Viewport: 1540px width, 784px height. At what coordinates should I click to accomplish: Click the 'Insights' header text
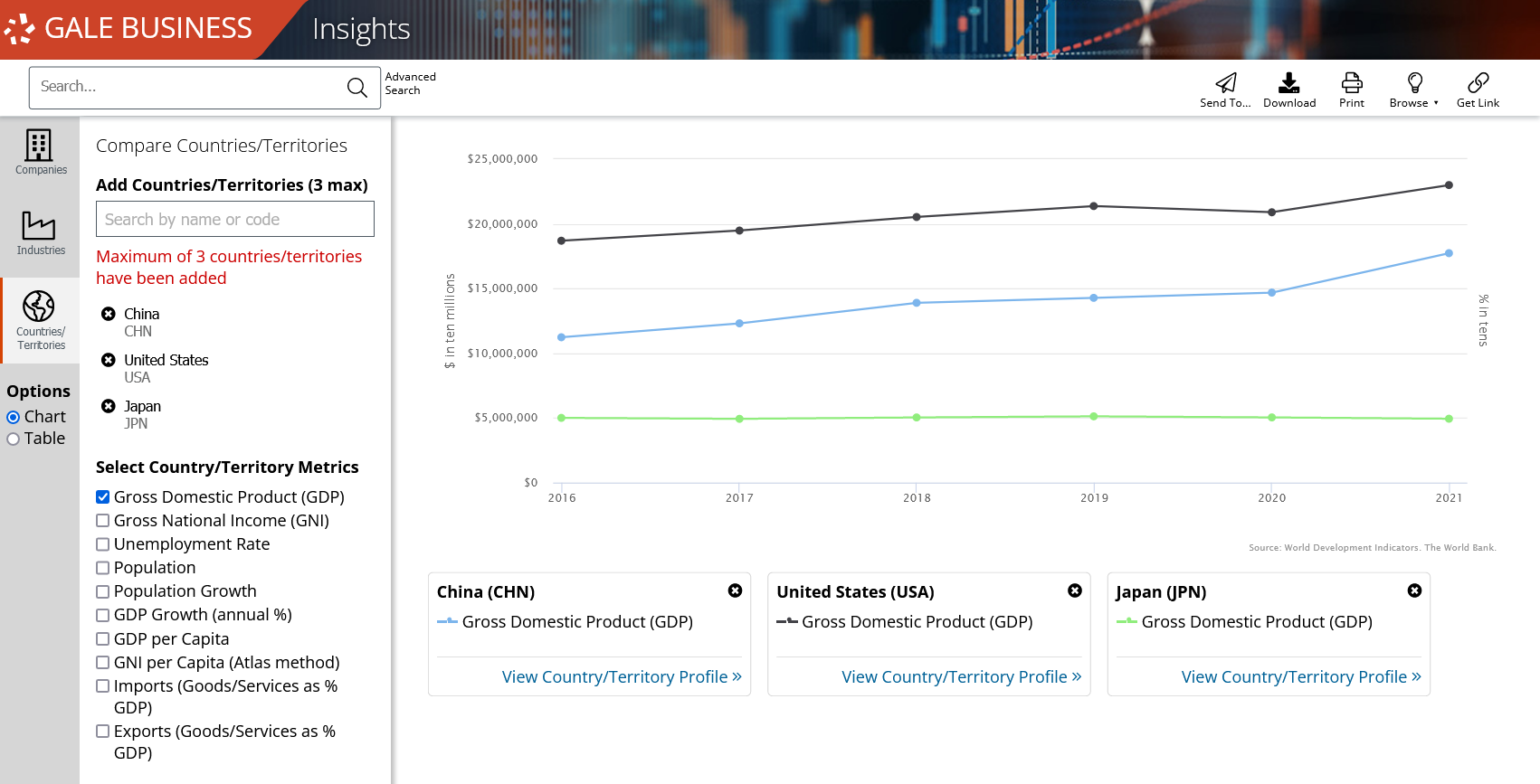point(361,29)
